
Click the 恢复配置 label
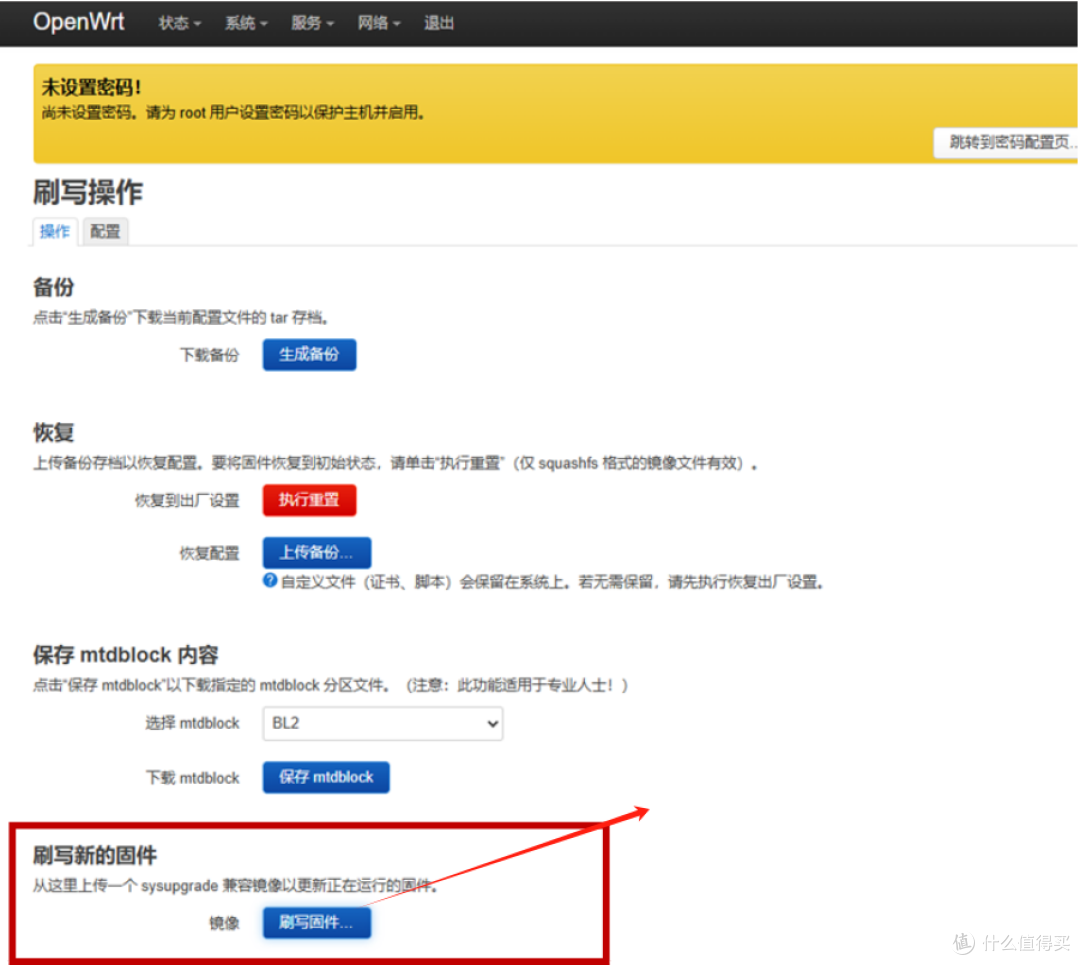pyautogui.click(x=209, y=553)
